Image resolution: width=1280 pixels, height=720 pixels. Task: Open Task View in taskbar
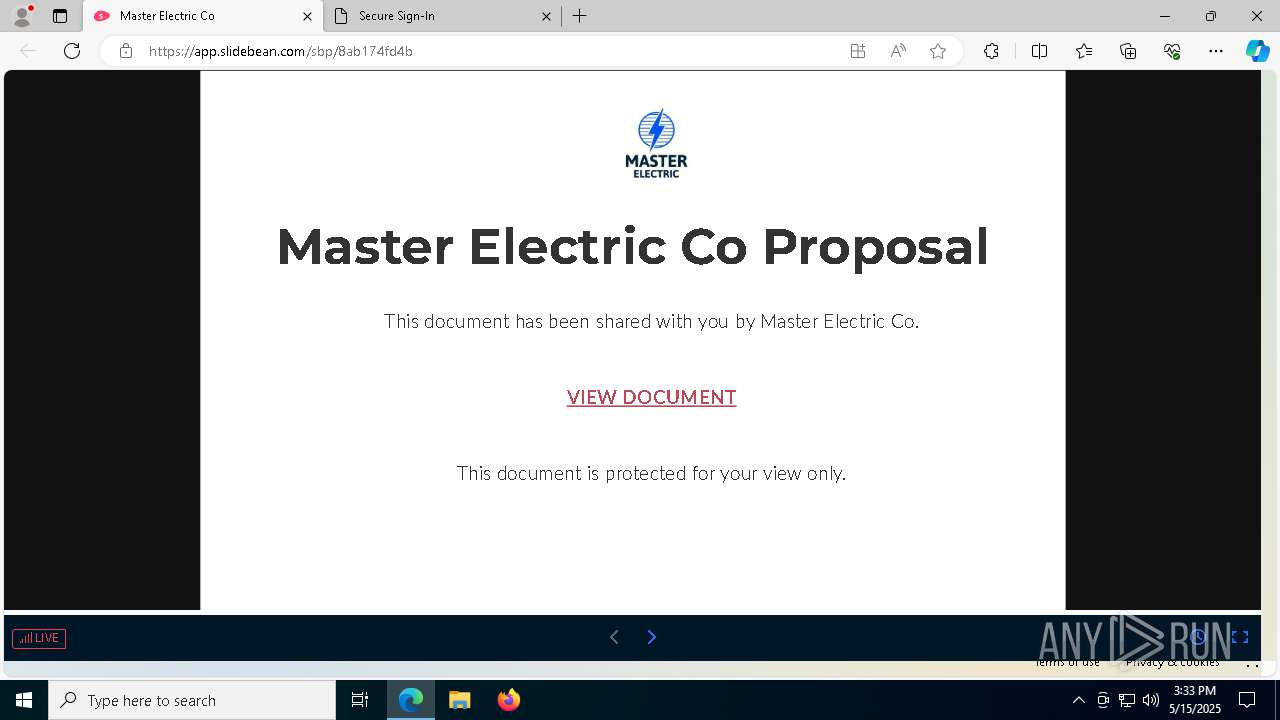click(x=360, y=700)
